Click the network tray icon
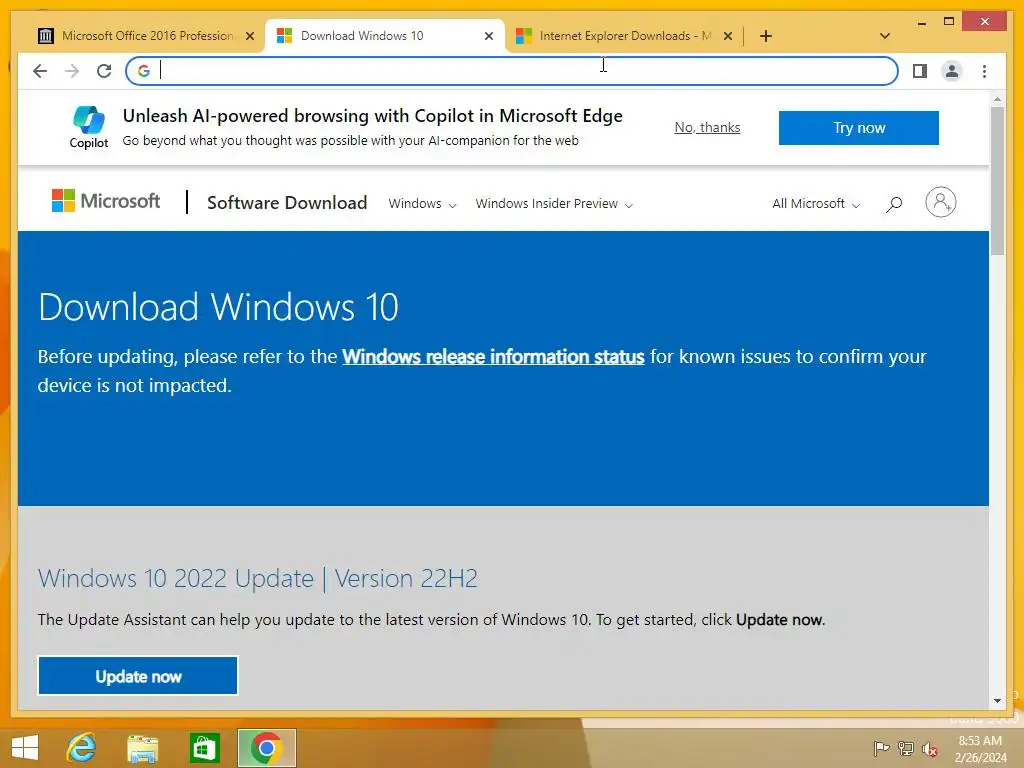 tap(906, 748)
